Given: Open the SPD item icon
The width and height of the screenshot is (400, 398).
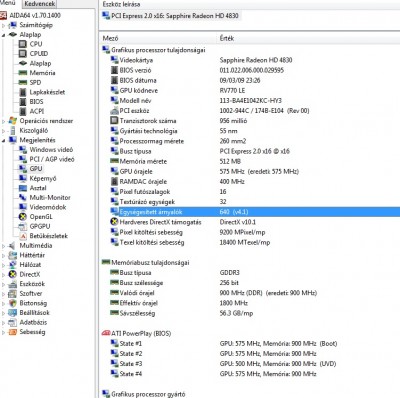Looking at the screenshot, I should coord(23,82).
